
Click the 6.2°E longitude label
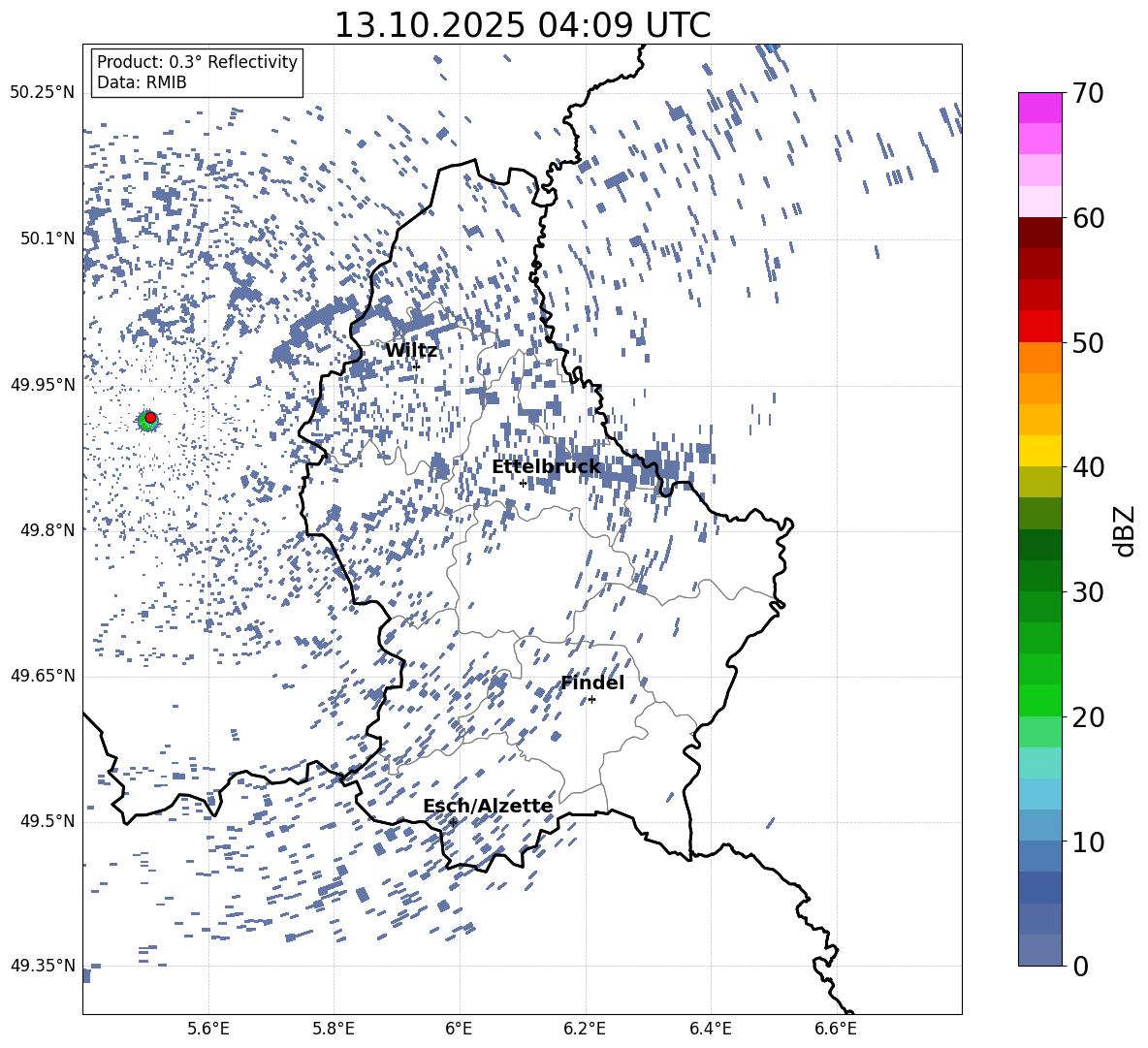(x=585, y=1029)
